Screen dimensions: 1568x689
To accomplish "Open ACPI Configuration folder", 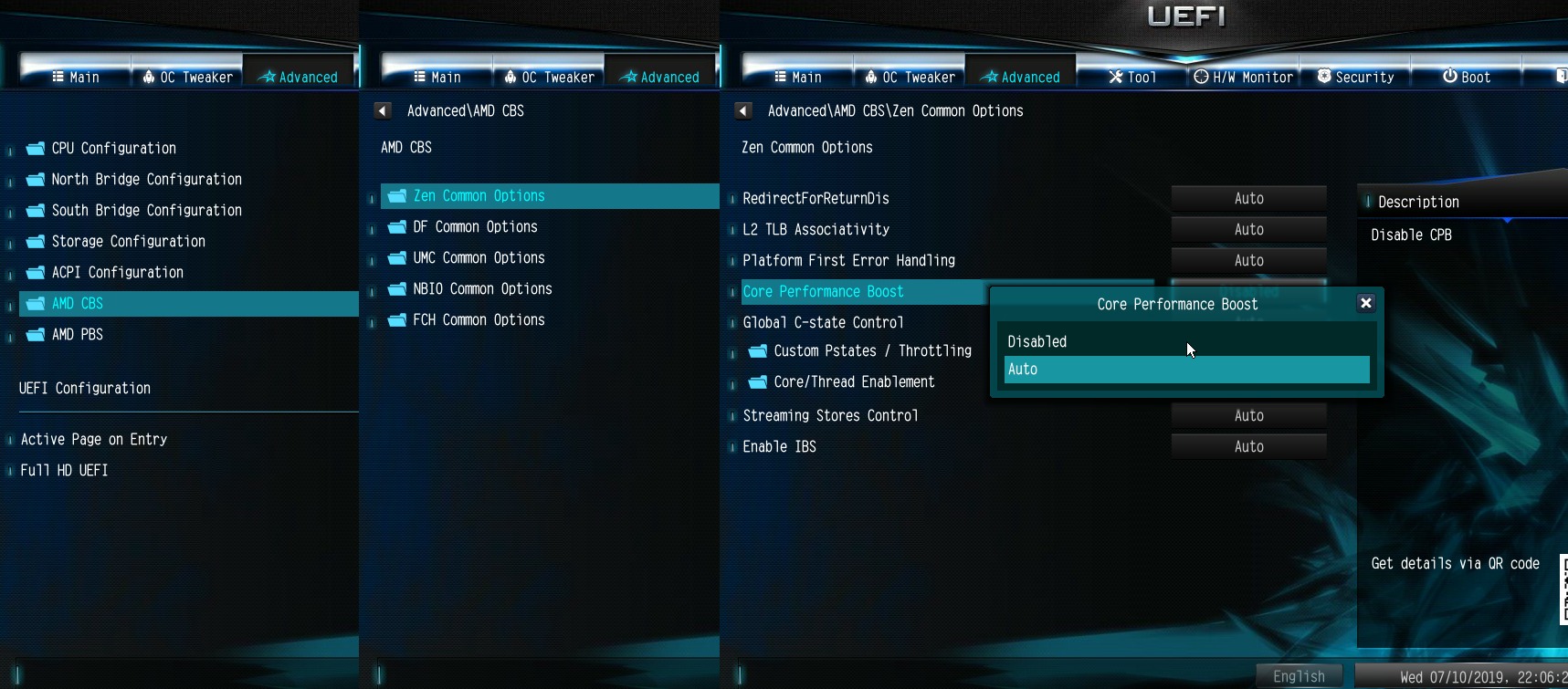I will coord(104,272).
